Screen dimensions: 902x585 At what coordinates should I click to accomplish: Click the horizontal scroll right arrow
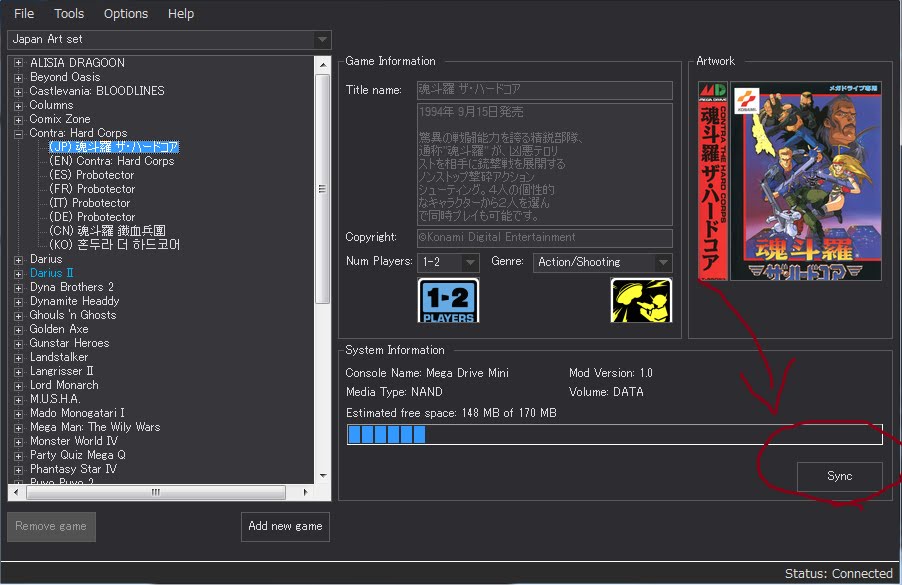tap(305, 492)
